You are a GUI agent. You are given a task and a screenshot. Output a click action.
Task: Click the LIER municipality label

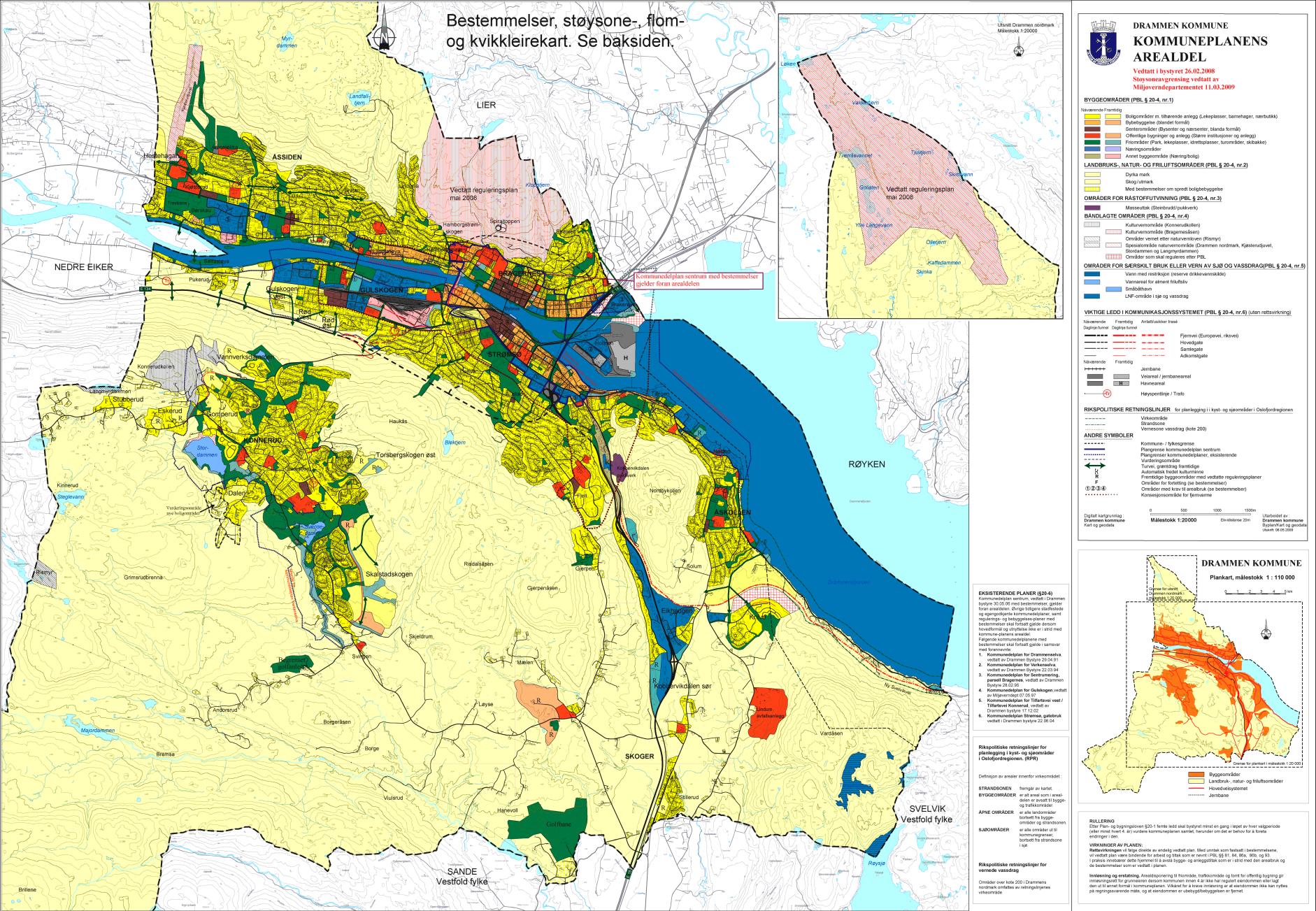485,104
